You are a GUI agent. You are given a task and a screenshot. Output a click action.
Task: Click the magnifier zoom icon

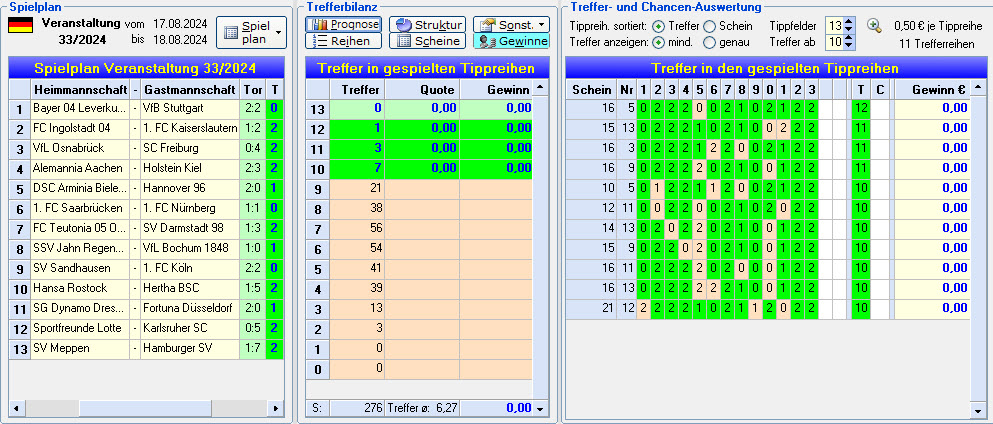coord(874,26)
